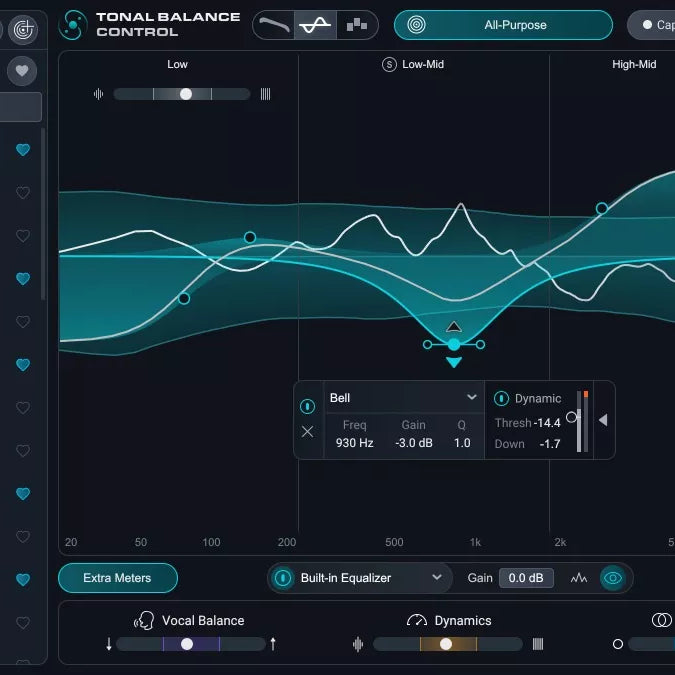Image resolution: width=675 pixels, height=675 pixels.
Task: Click the -3.0 dB gain value
Action: pos(414,443)
